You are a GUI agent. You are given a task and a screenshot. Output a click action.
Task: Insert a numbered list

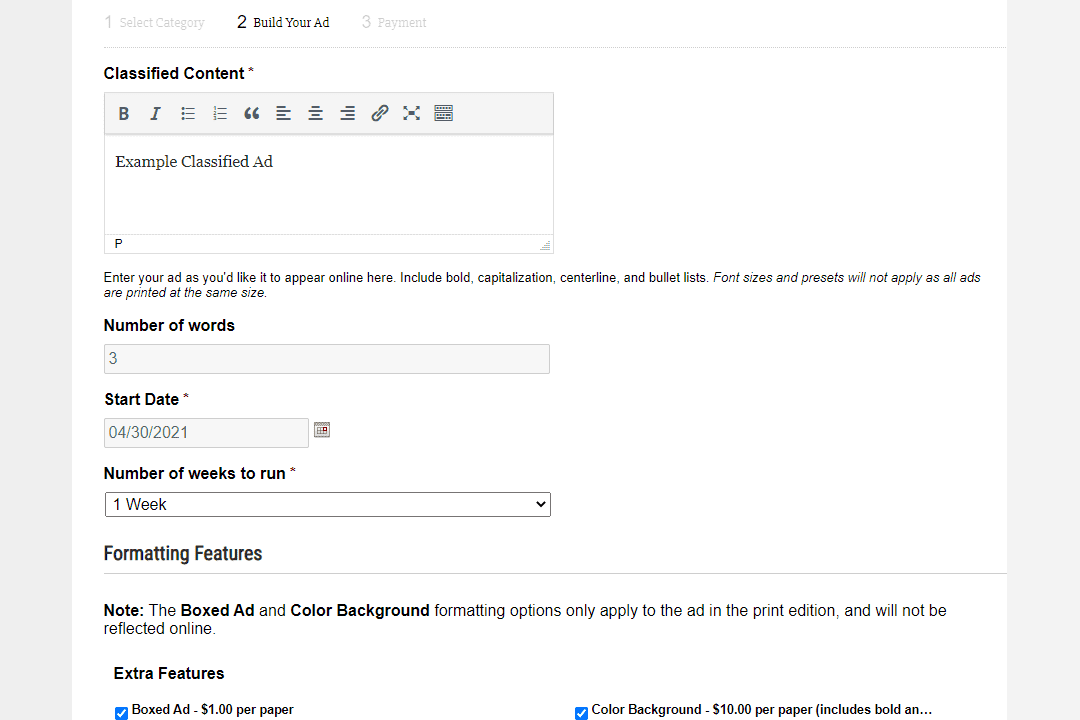click(x=220, y=114)
